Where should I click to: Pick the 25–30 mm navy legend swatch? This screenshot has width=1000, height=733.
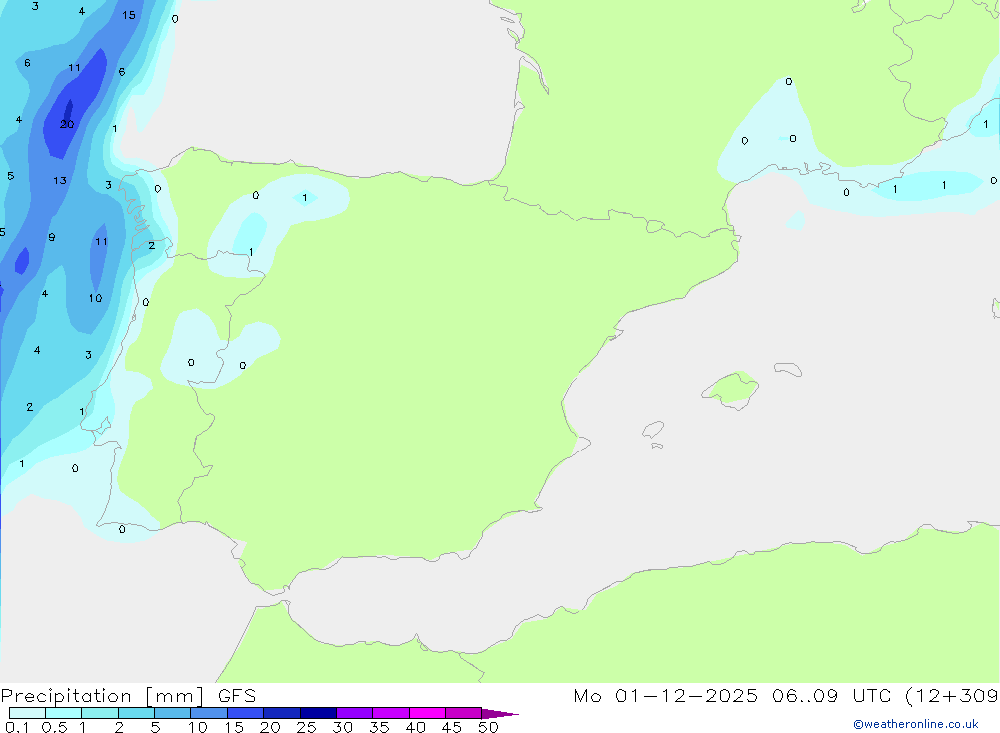318,713
